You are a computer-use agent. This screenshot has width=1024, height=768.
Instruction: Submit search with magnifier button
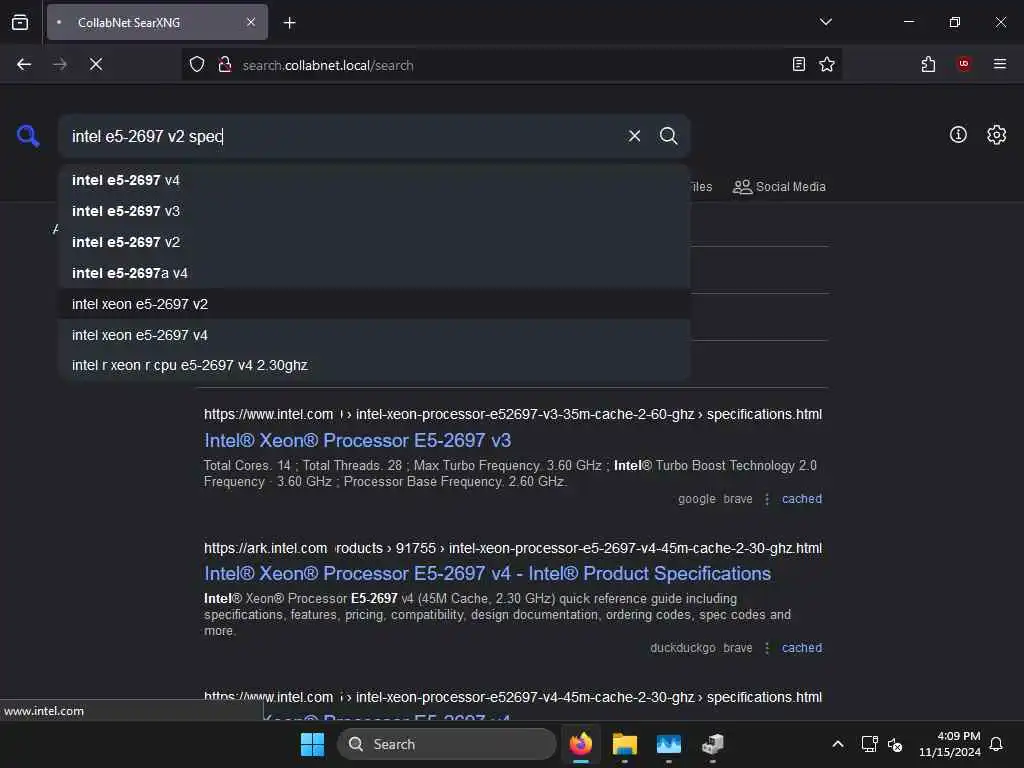(668, 136)
